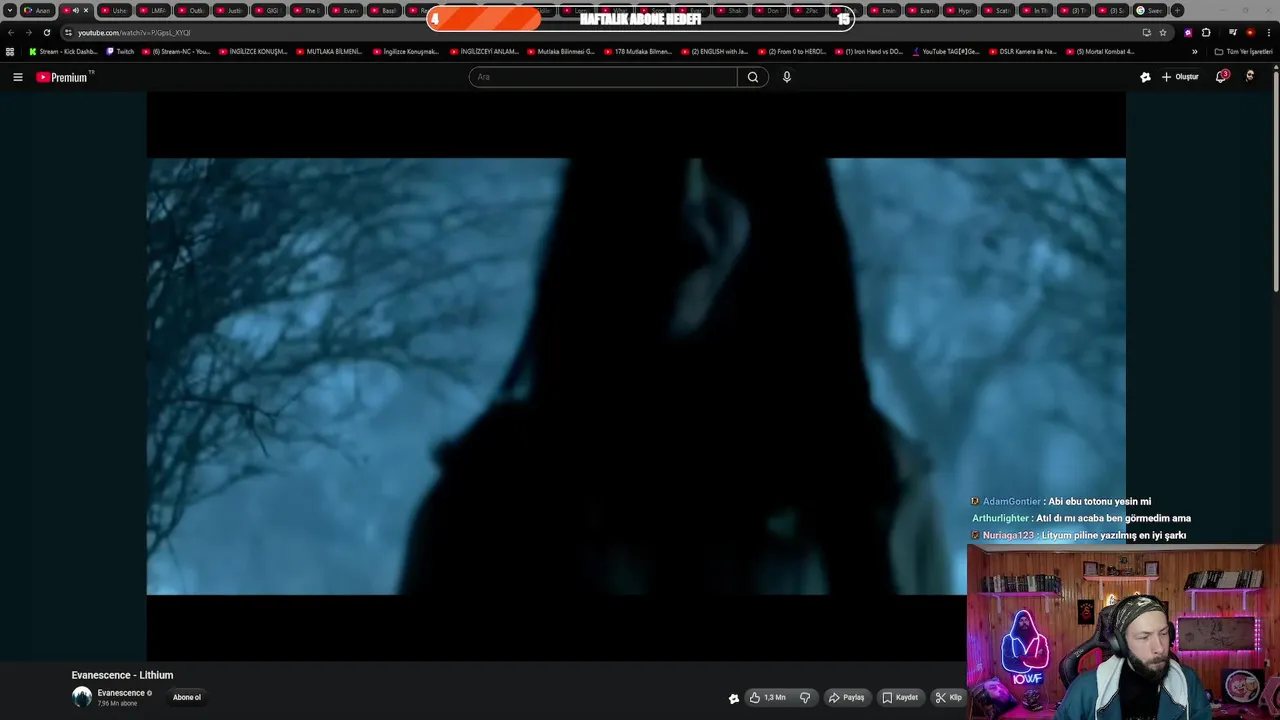The width and height of the screenshot is (1280, 720).
Task: Focus the Ara search field
Action: tap(603, 77)
